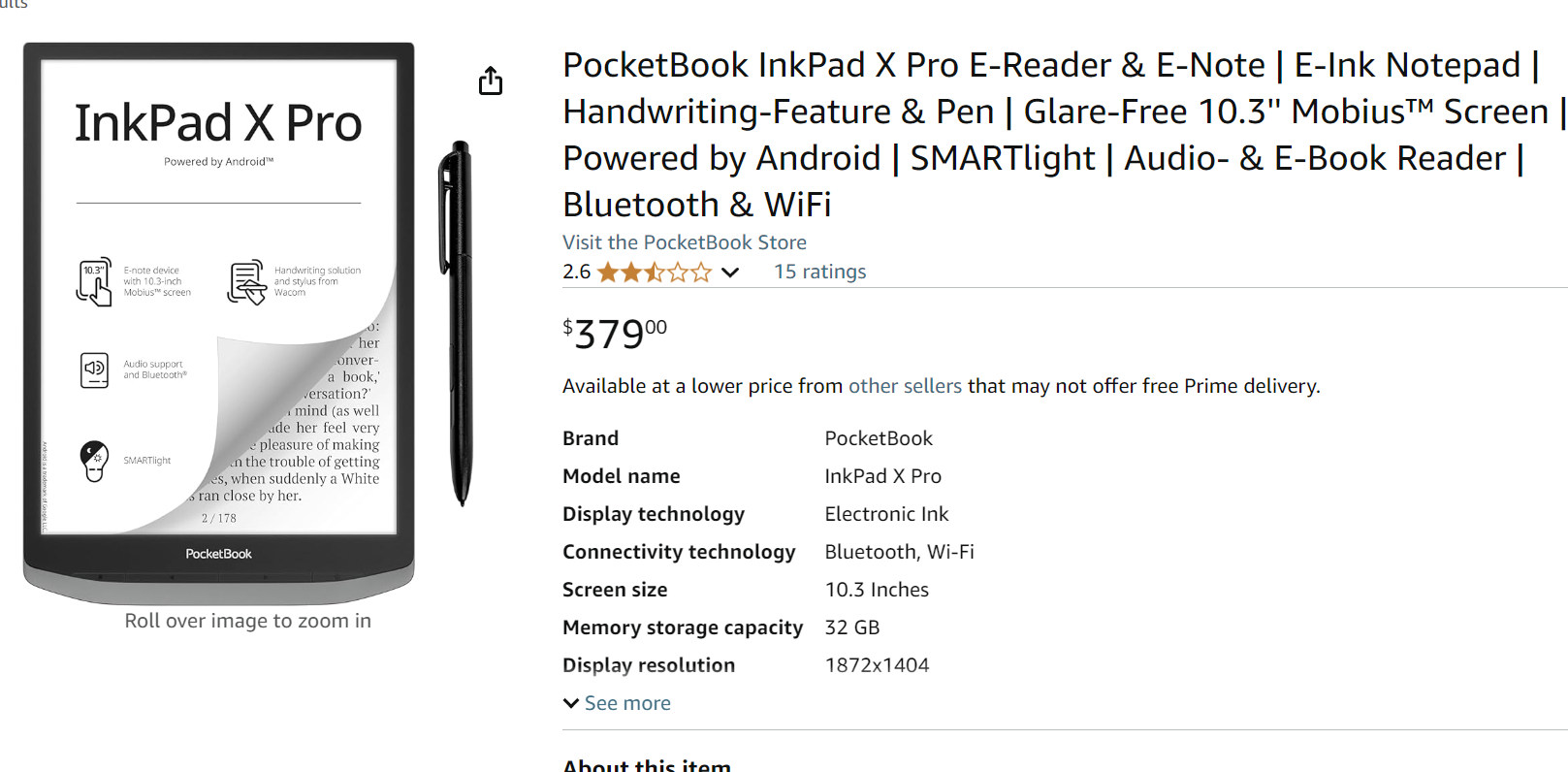Click the $379 price
The image size is (1568, 772).
point(615,334)
